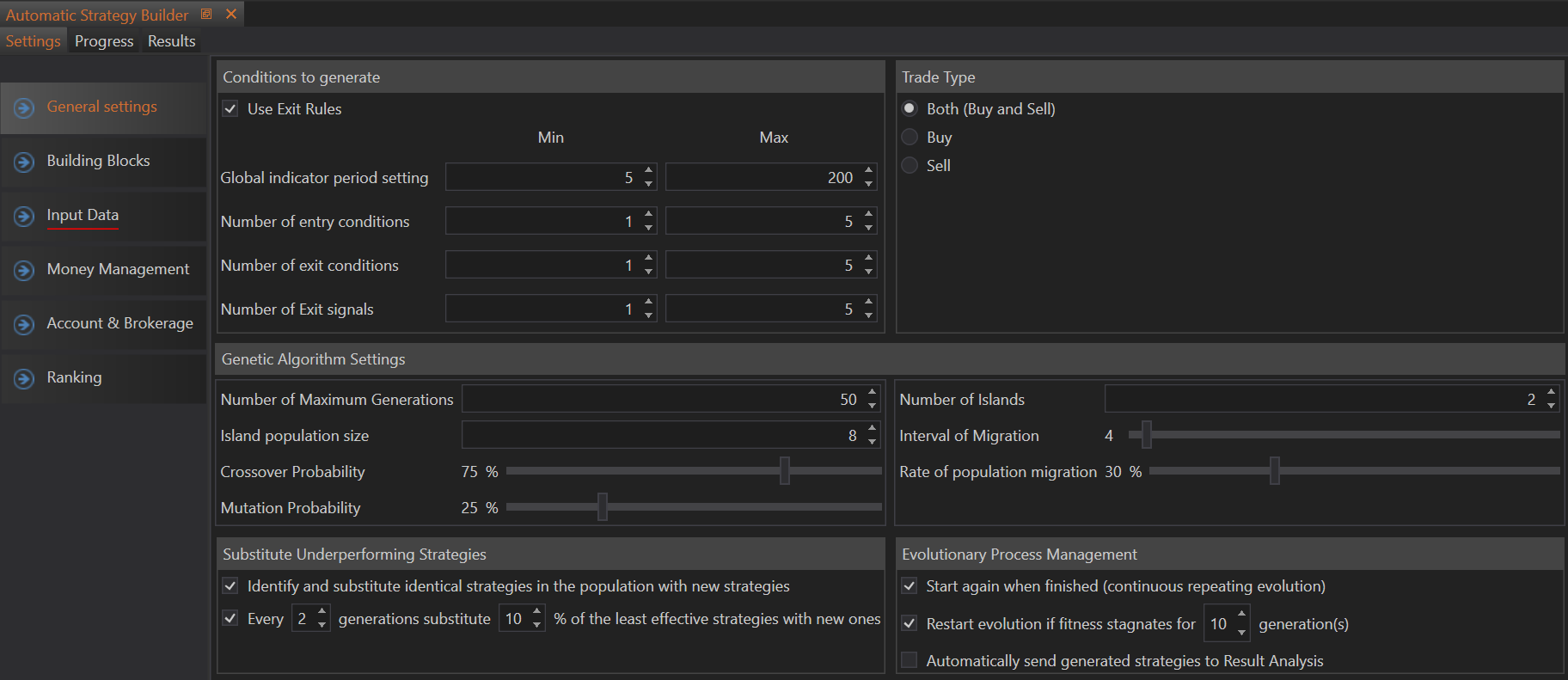Switch to the Progress tab

pos(104,41)
